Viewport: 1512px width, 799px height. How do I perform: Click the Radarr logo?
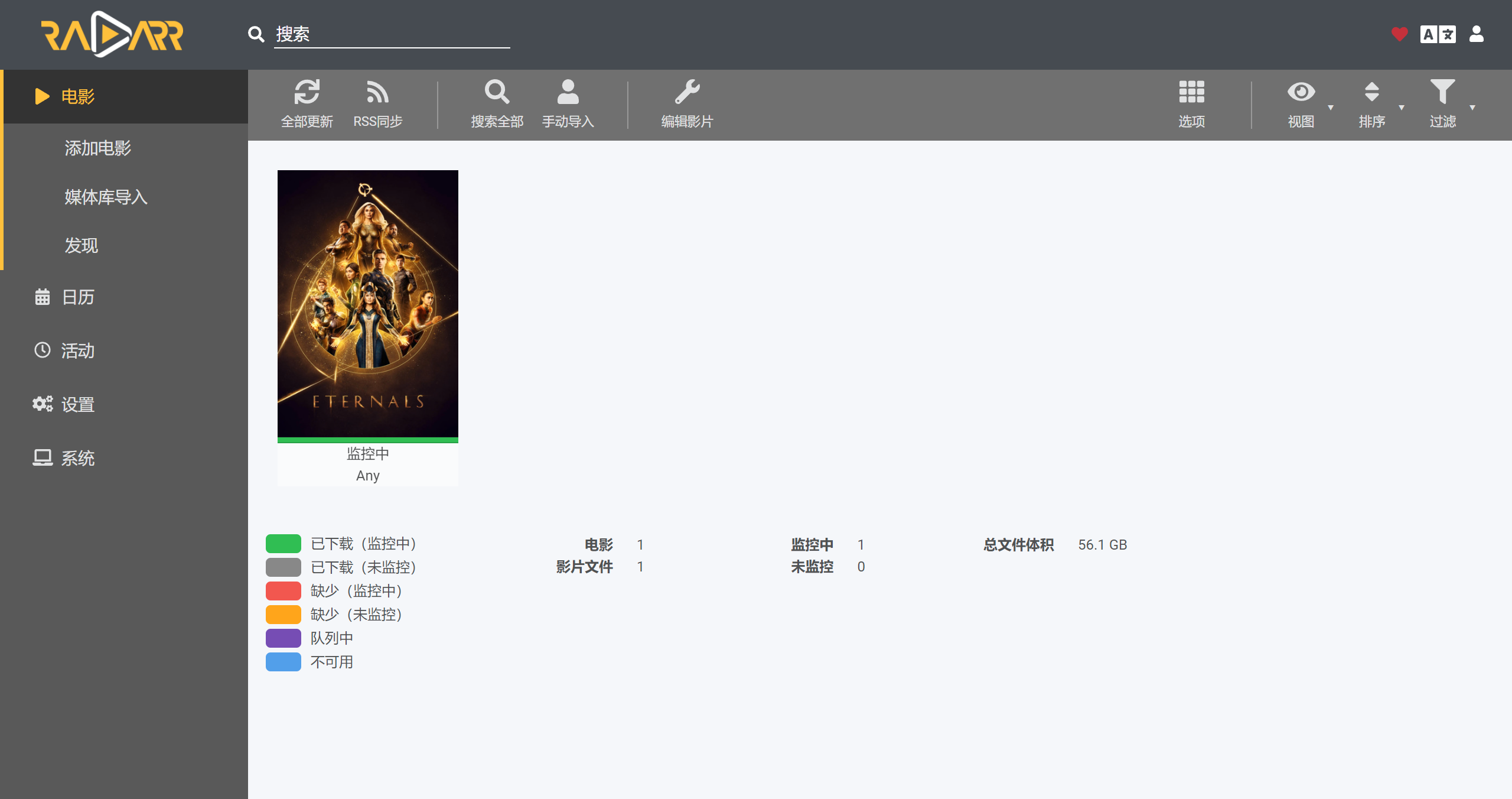112,34
